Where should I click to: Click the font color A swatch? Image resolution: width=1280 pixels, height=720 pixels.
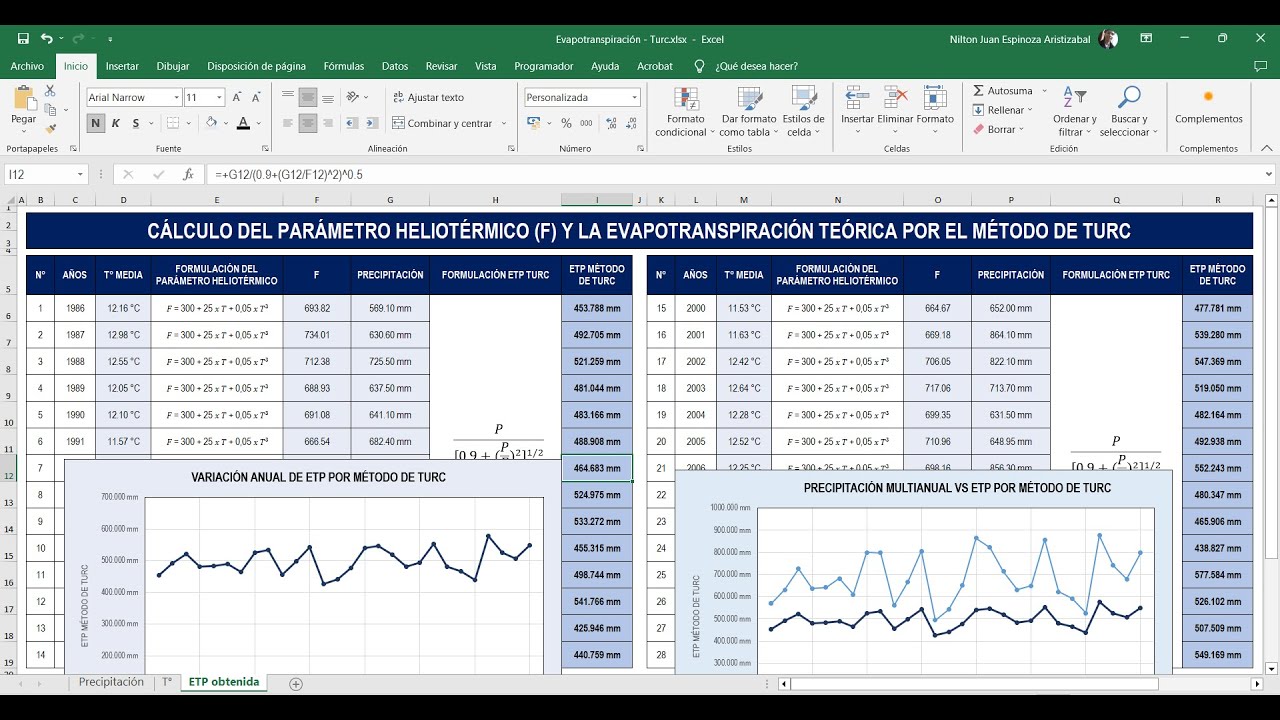pyautogui.click(x=243, y=123)
